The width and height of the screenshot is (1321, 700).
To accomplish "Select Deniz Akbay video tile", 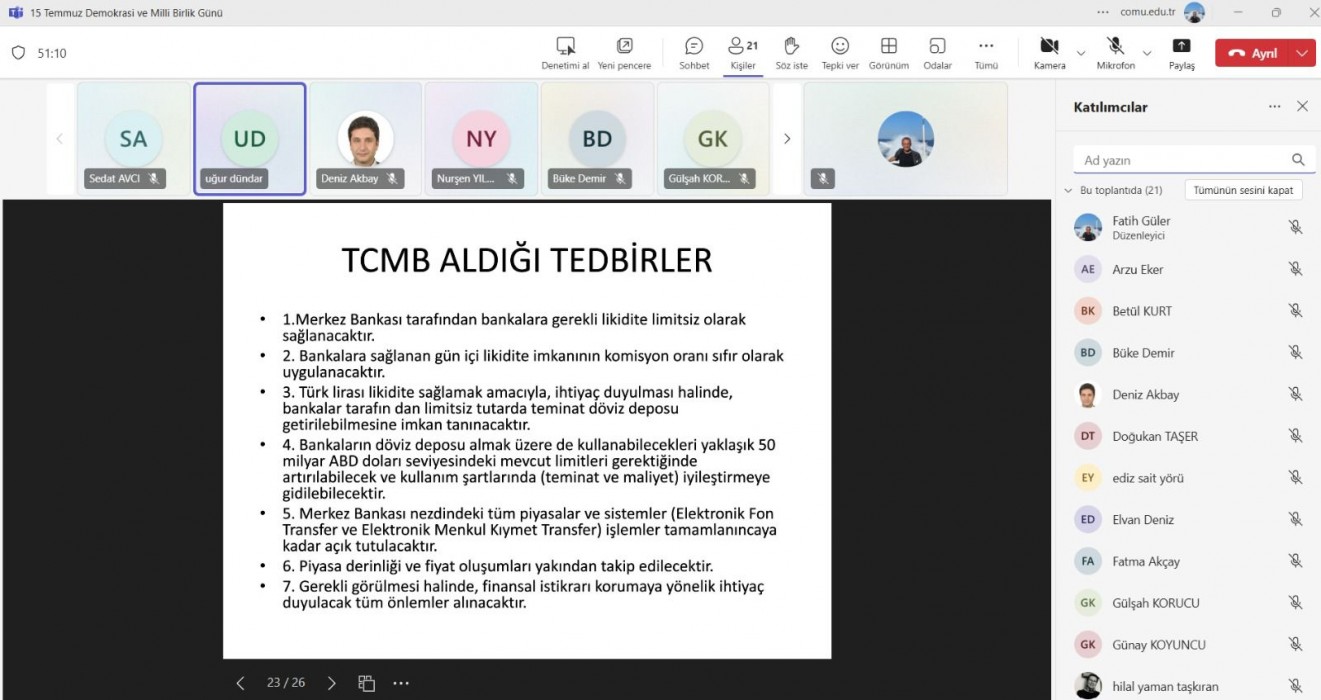I will tap(365, 139).
